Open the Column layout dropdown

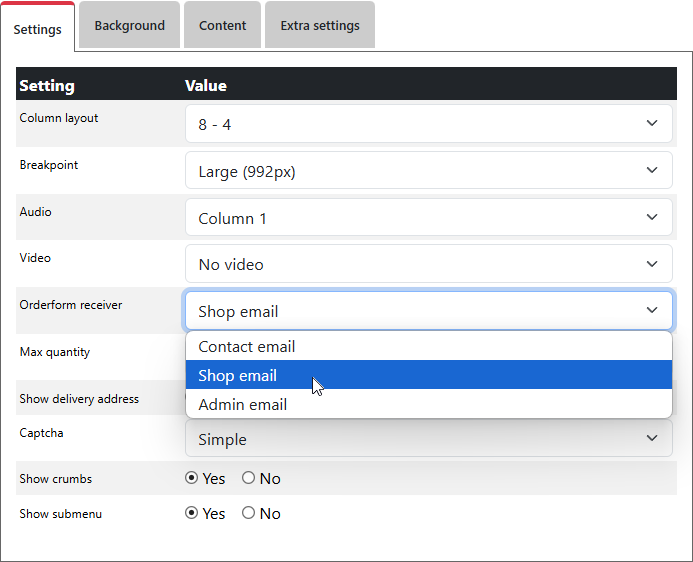pyautogui.click(x=428, y=124)
